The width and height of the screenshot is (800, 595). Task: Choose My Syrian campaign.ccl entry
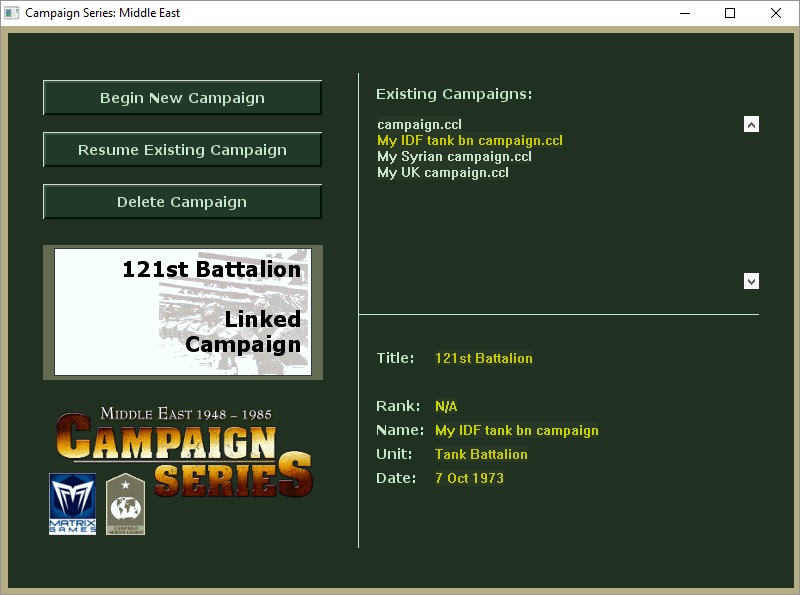point(454,156)
